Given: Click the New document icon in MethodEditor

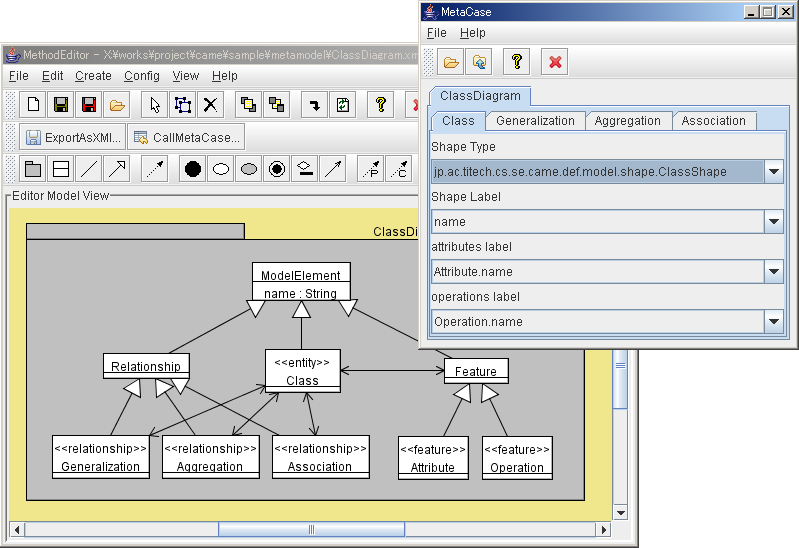Looking at the screenshot, I should pyautogui.click(x=33, y=105).
